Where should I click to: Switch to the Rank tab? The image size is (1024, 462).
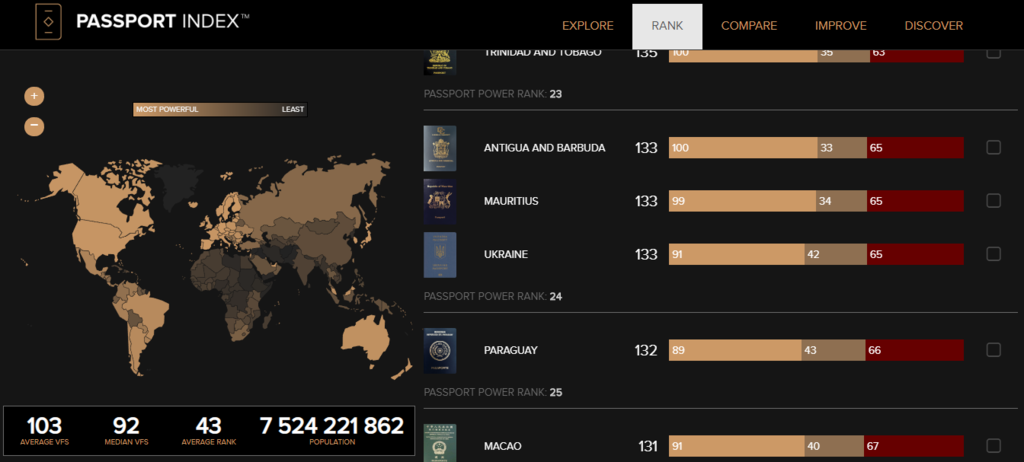[x=667, y=26]
